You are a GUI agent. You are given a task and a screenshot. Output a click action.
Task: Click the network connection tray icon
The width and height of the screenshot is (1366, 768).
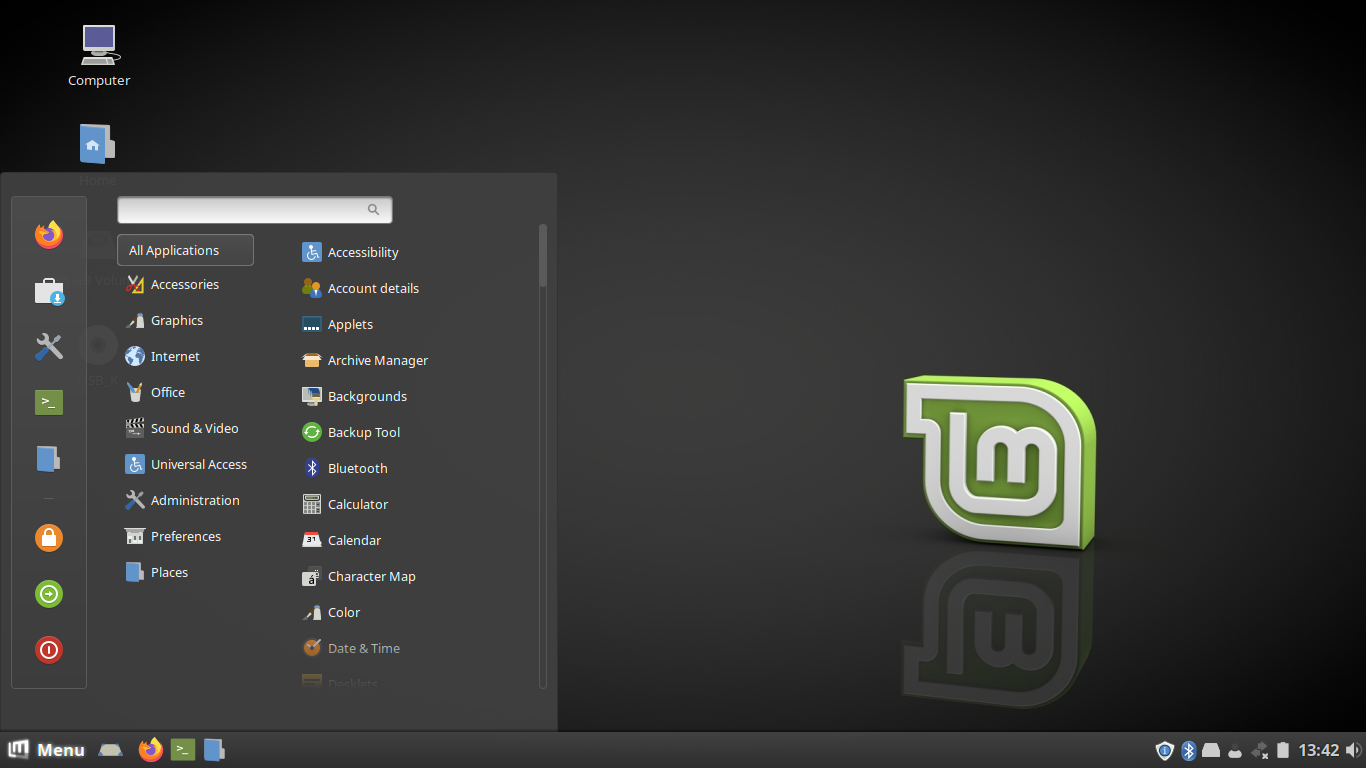tap(1260, 750)
